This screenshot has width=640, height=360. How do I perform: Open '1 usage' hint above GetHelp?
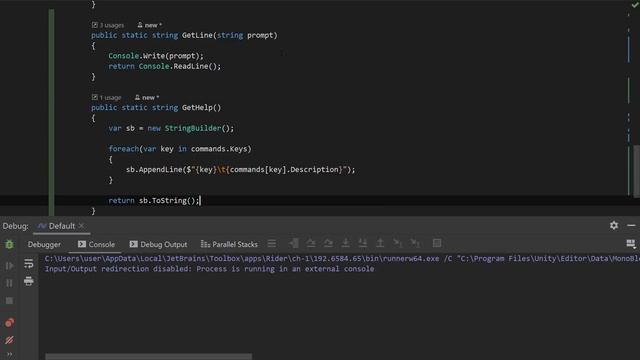(107, 98)
